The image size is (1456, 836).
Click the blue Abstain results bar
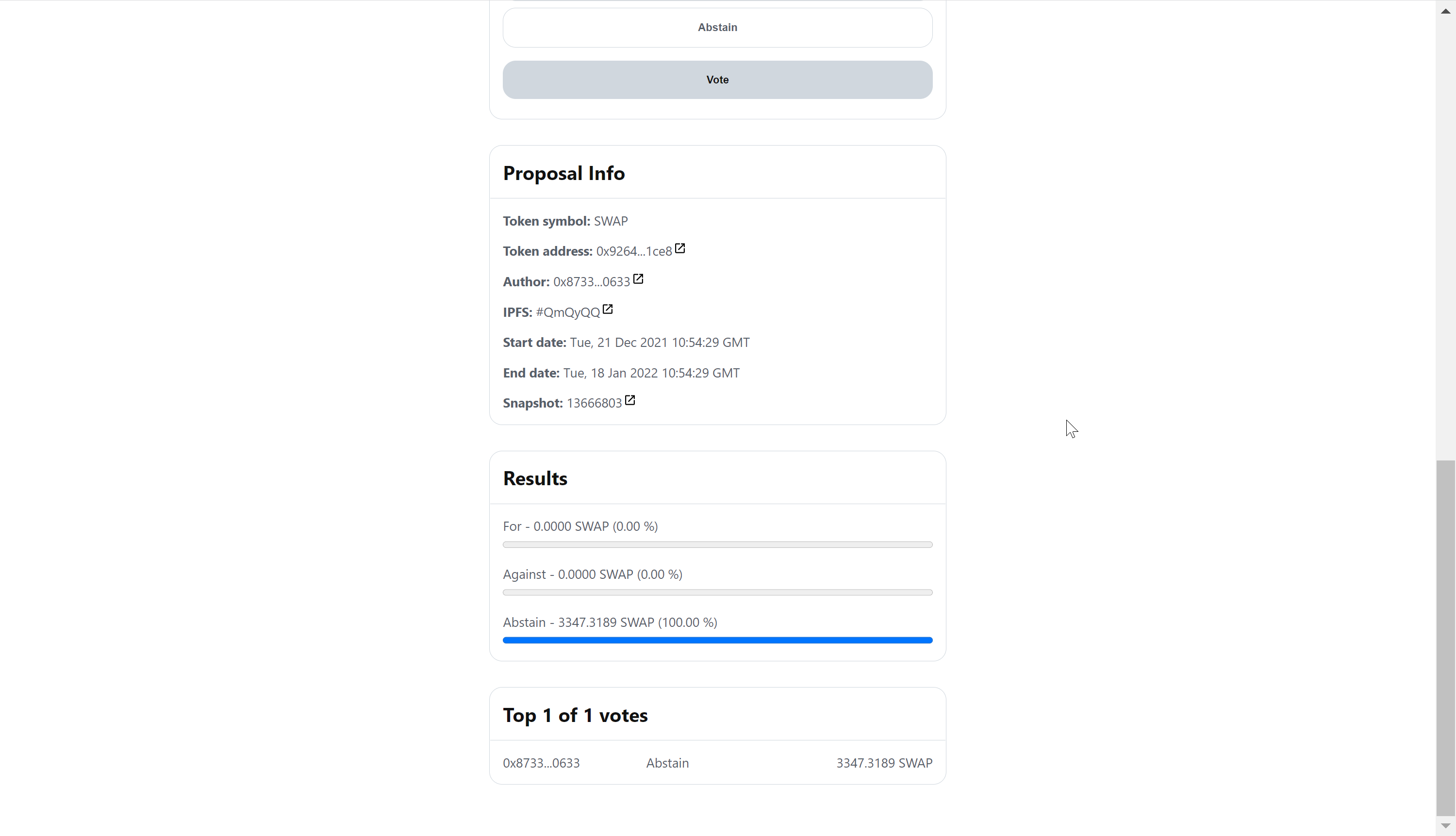click(x=717, y=640)
